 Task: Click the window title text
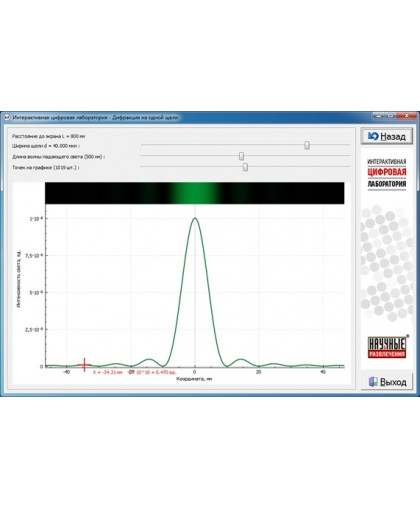tap(95, 117)
